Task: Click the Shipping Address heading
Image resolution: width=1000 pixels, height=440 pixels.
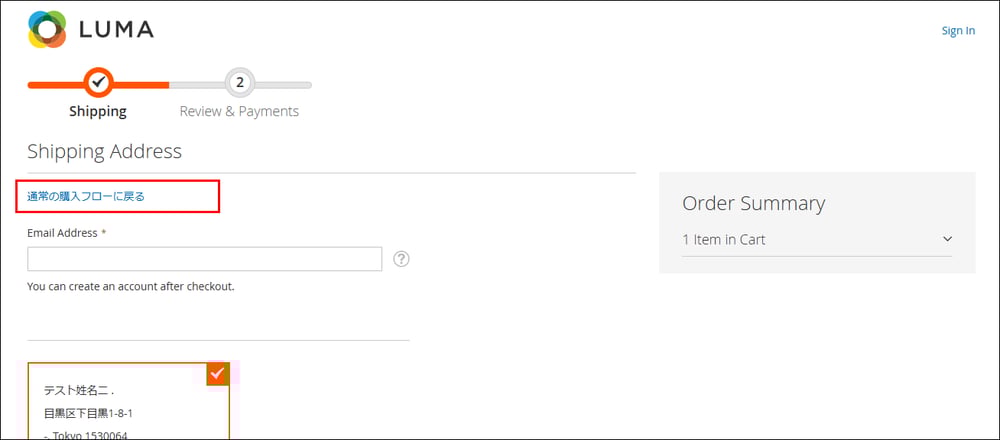Action: [105, 151]
